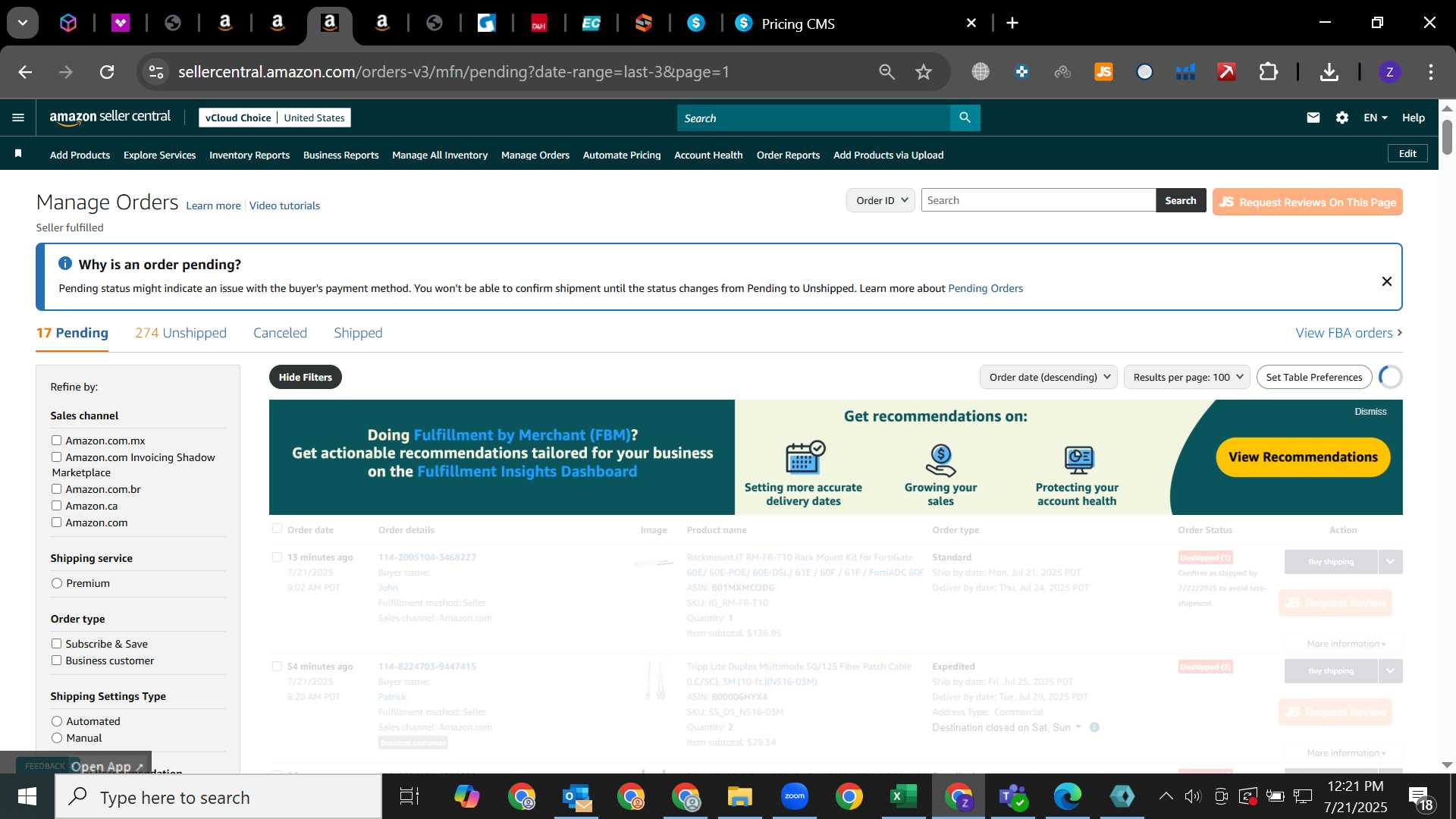The height and width of the screenshot is (819, 1456).
Task: Bookmark this page with the star icon
Action: pyautogui.click(x=923, y=72)
